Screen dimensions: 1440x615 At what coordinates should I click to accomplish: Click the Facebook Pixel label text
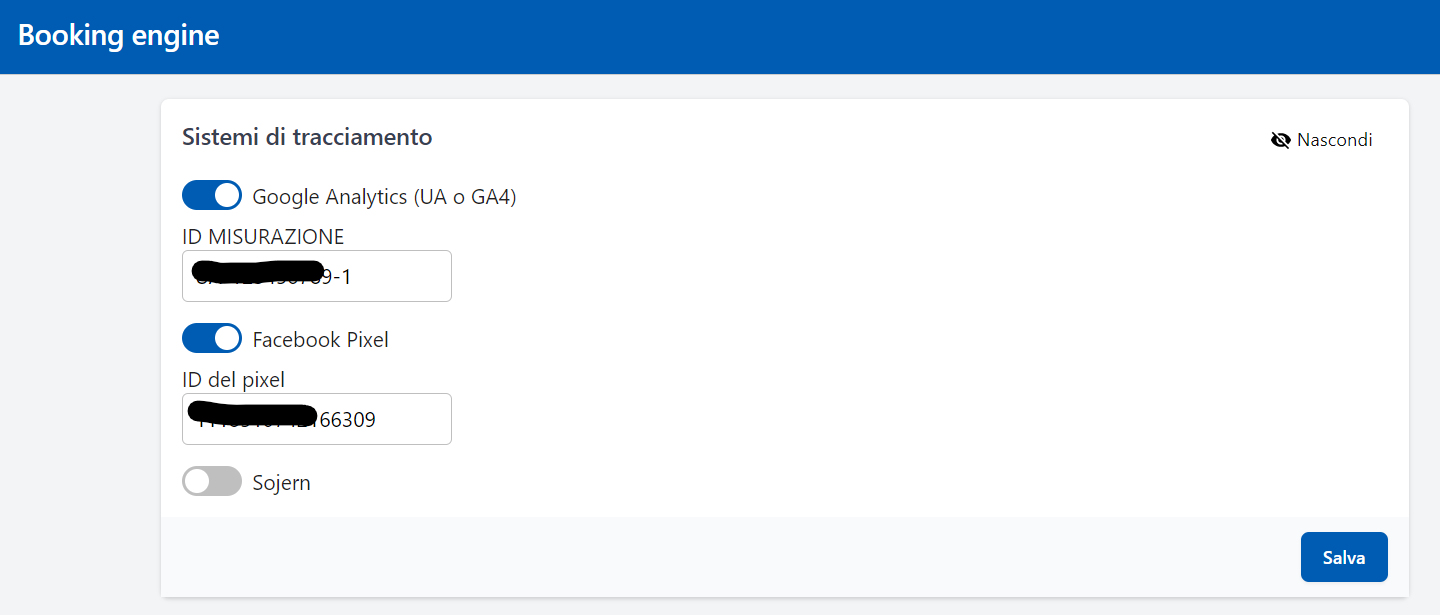coord(320,340)
